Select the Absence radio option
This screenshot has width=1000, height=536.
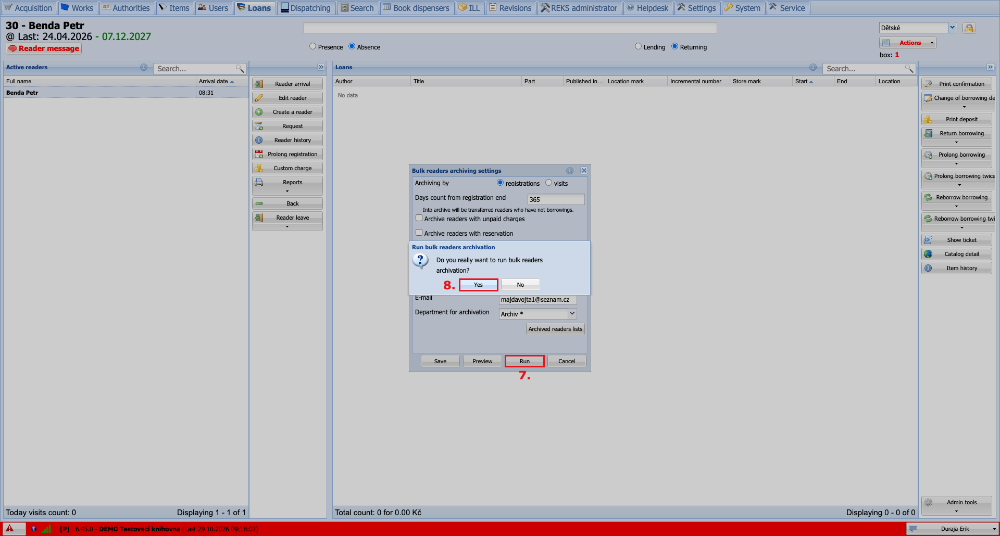352,47
